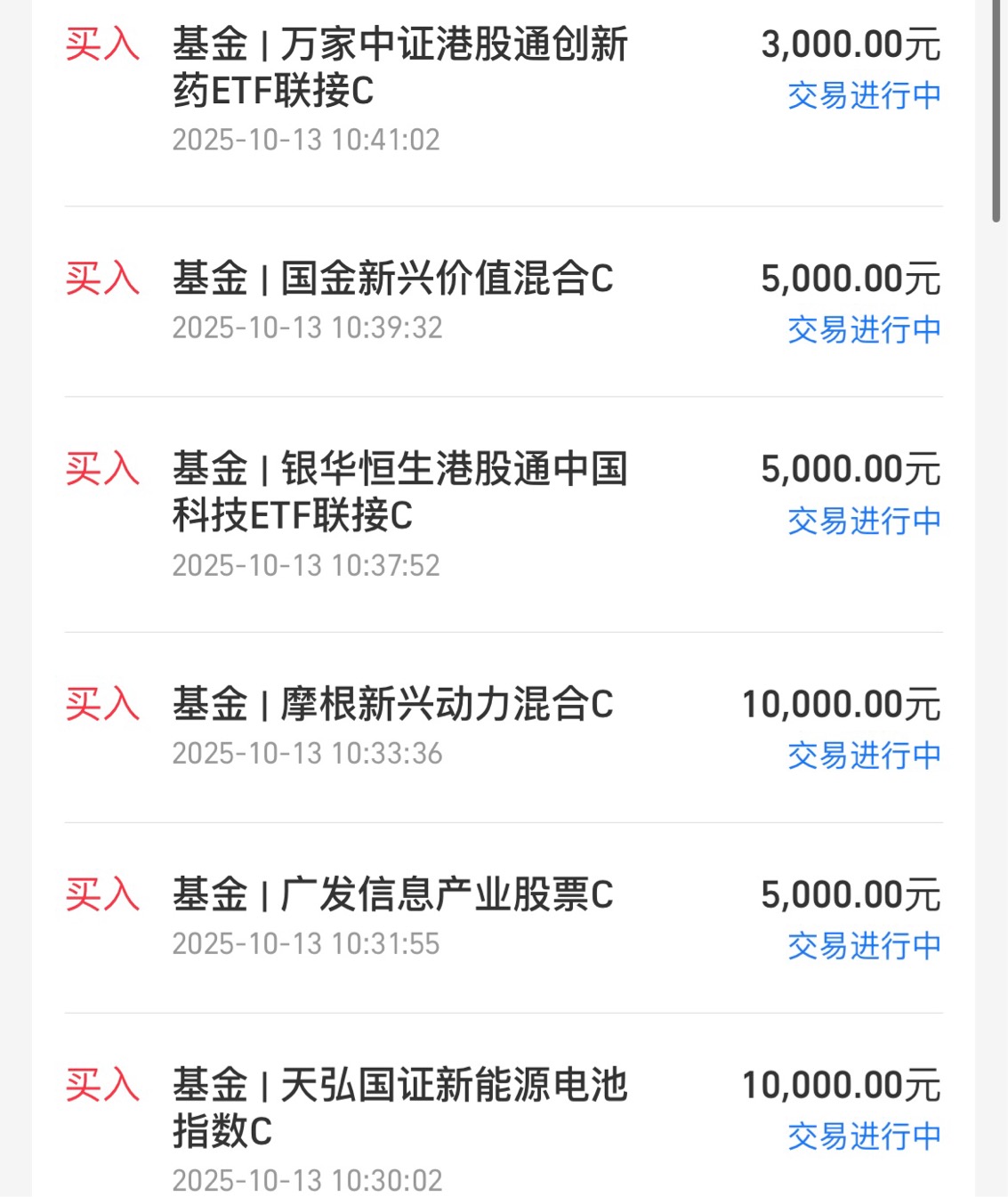Click the 10,000.00元 amount for 摩根新兴动力混合C
The height and width of the screenshot is (1197, 1008).
click(841, 705)
